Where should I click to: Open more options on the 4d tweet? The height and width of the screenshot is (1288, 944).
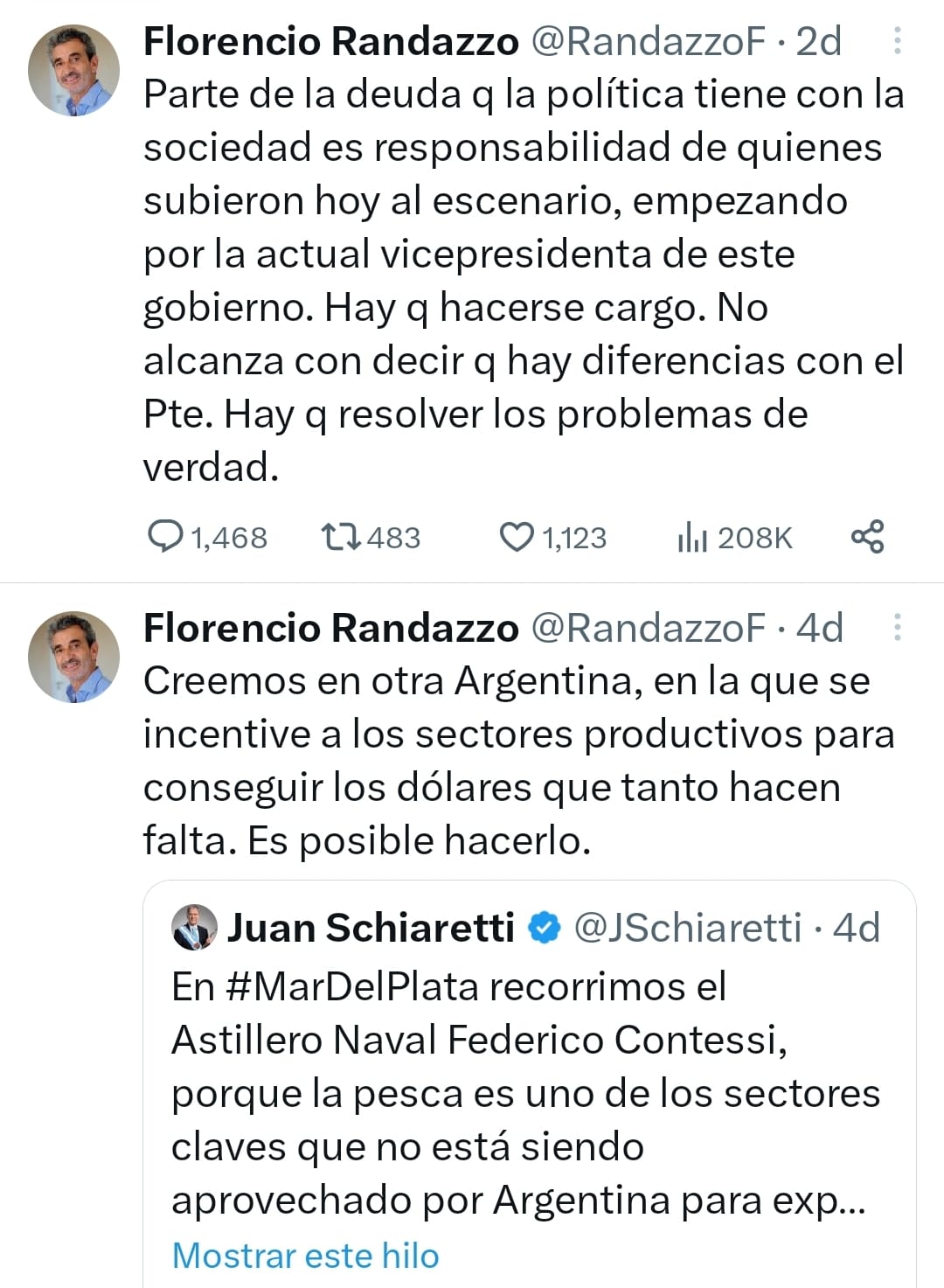tap(897, 628)
